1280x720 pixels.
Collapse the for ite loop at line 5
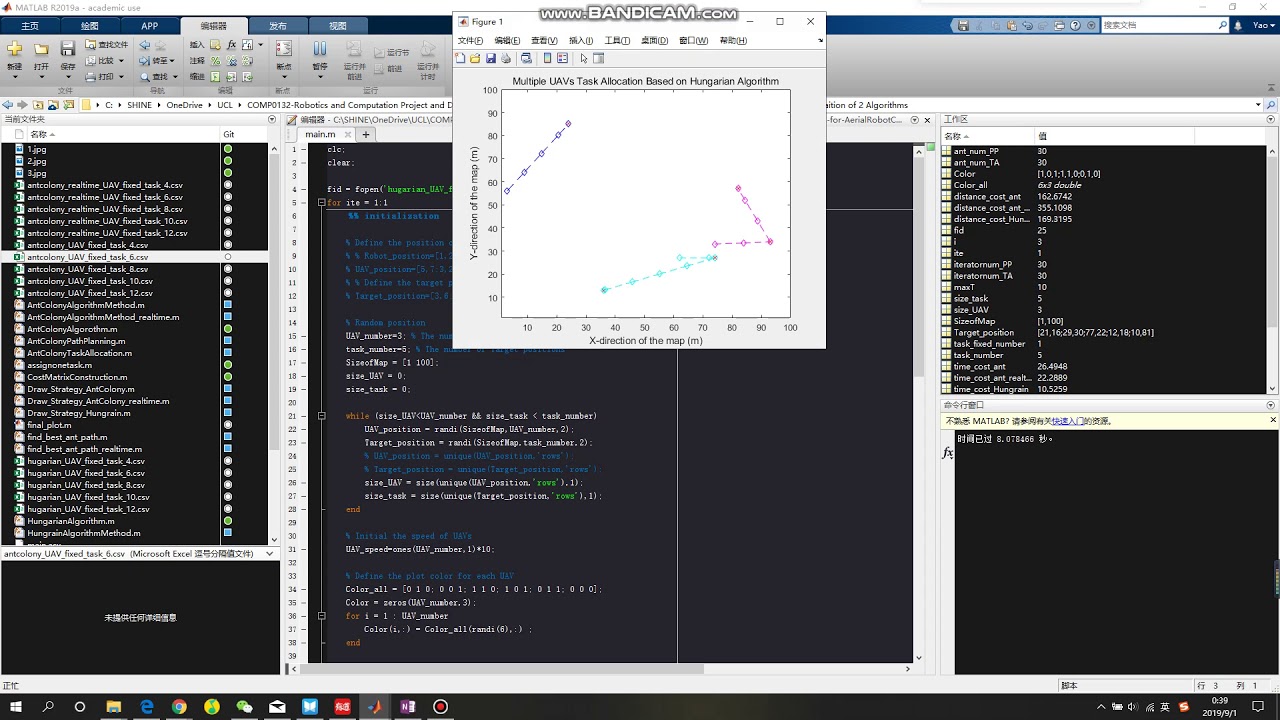pos(322,203)
